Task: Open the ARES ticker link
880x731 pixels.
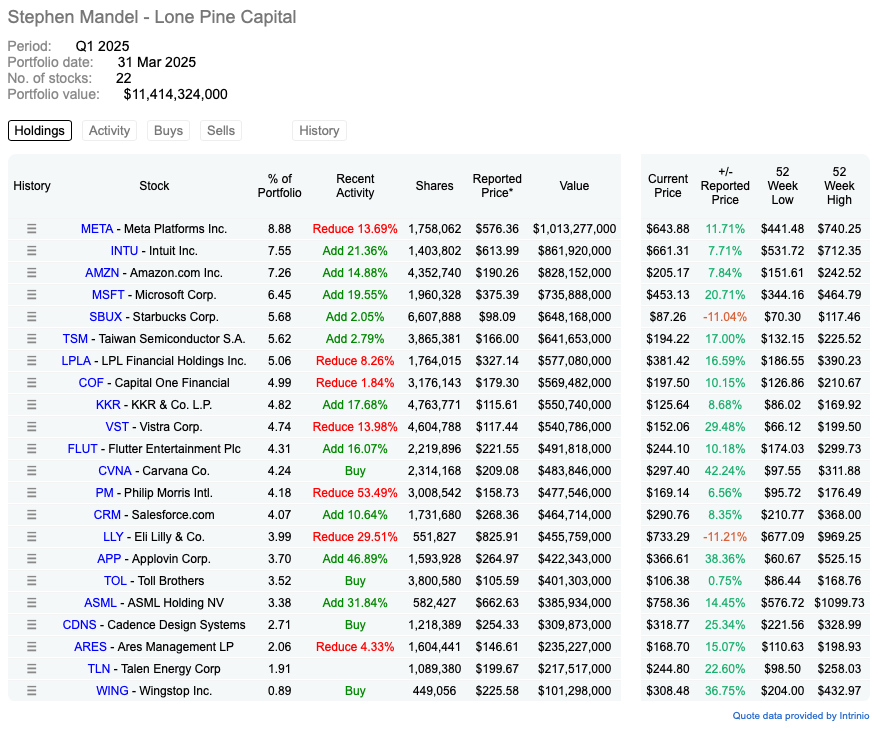Action: pos(90,647)
